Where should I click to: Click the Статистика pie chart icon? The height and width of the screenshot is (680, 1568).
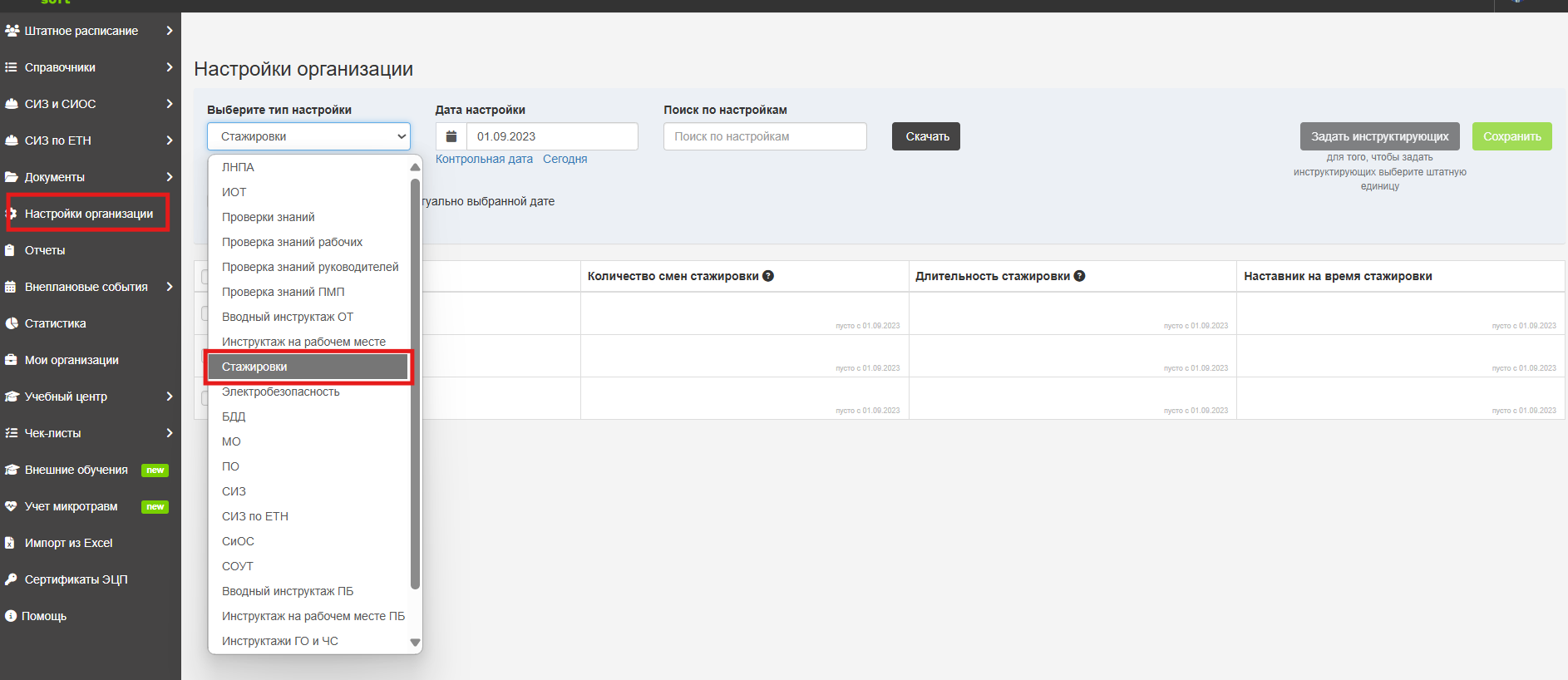12,323
